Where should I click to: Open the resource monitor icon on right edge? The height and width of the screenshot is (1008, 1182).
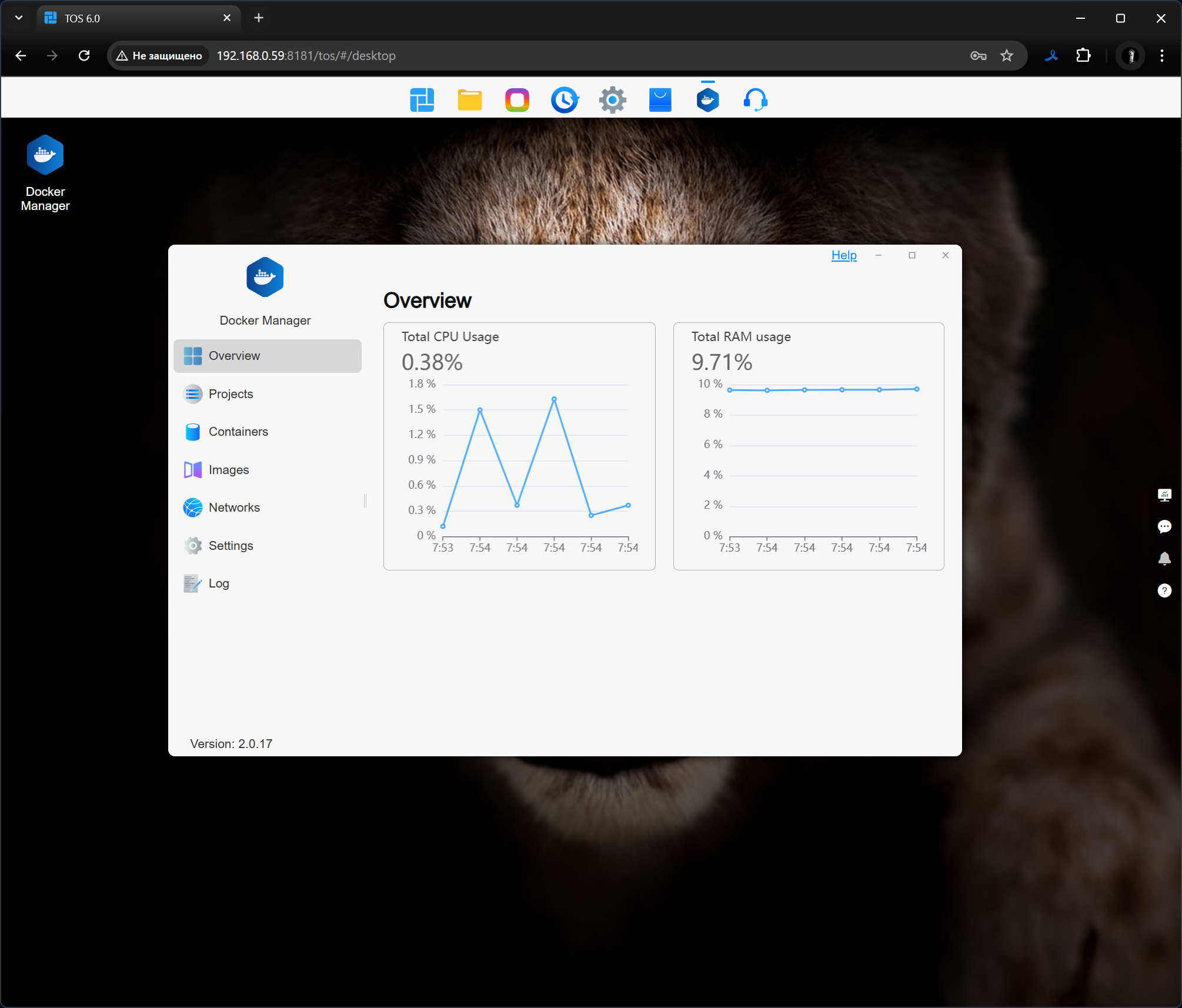(1164, 495)
